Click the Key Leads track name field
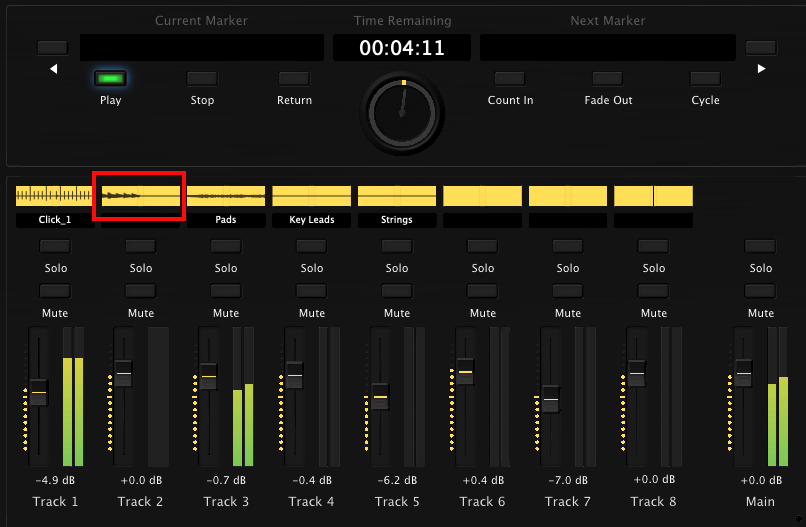This screenshot has width=806, height=527. coord(312,220)
